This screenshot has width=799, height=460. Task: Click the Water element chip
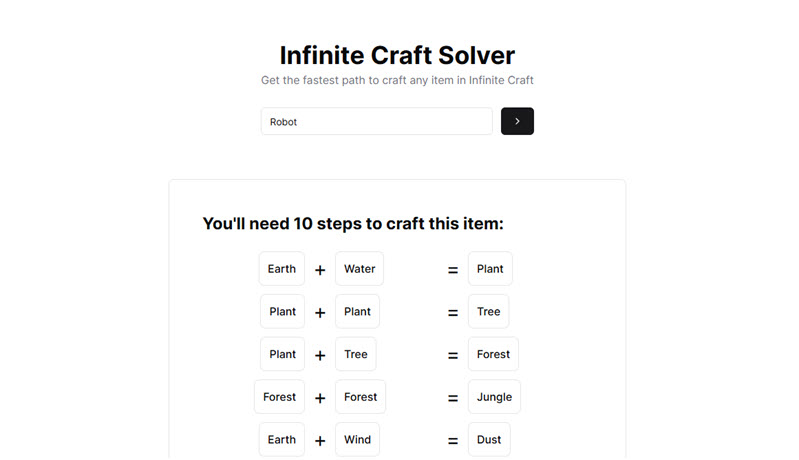[359, 269]
